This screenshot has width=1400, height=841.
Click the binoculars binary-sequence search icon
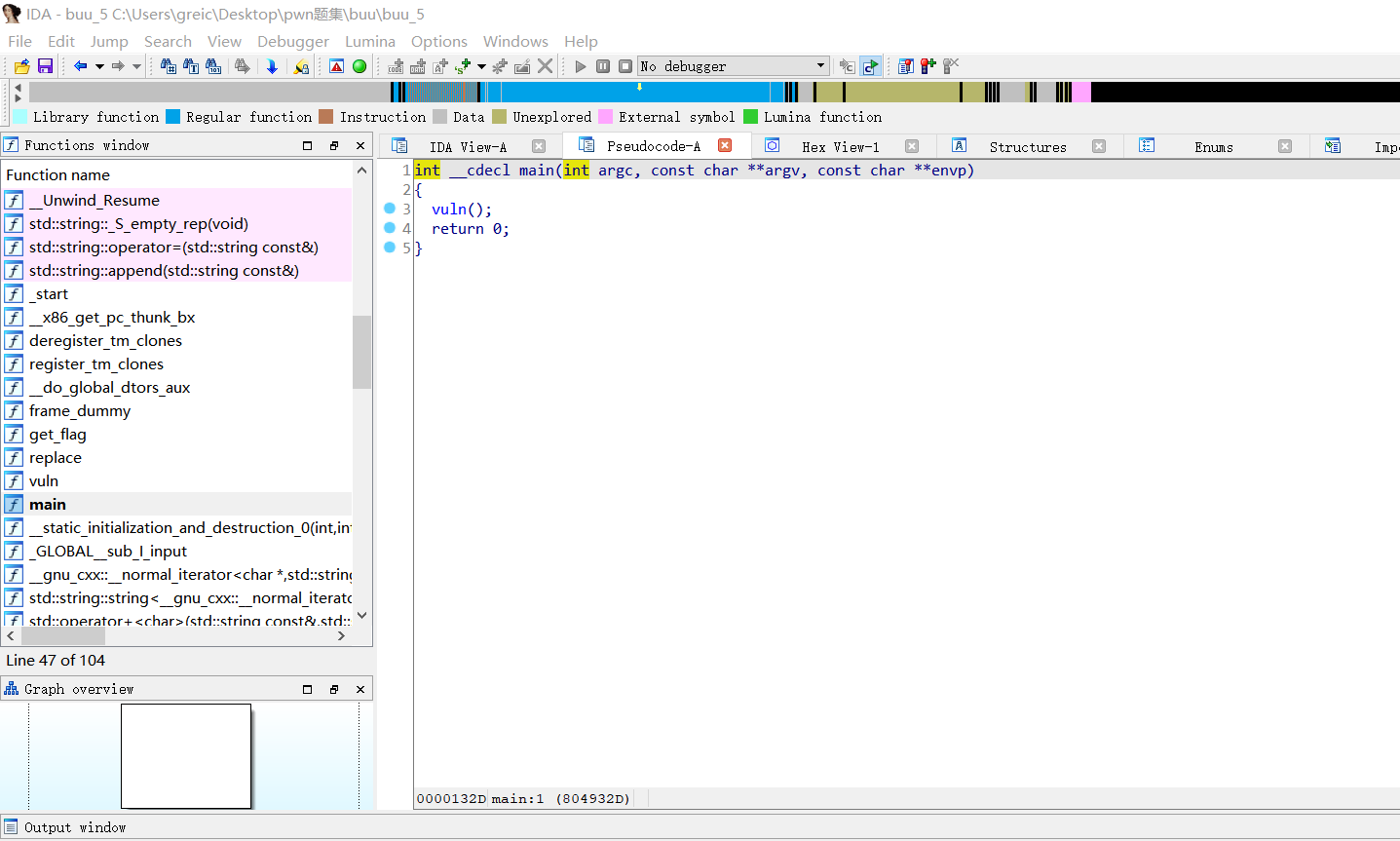[x=213, y=66]
